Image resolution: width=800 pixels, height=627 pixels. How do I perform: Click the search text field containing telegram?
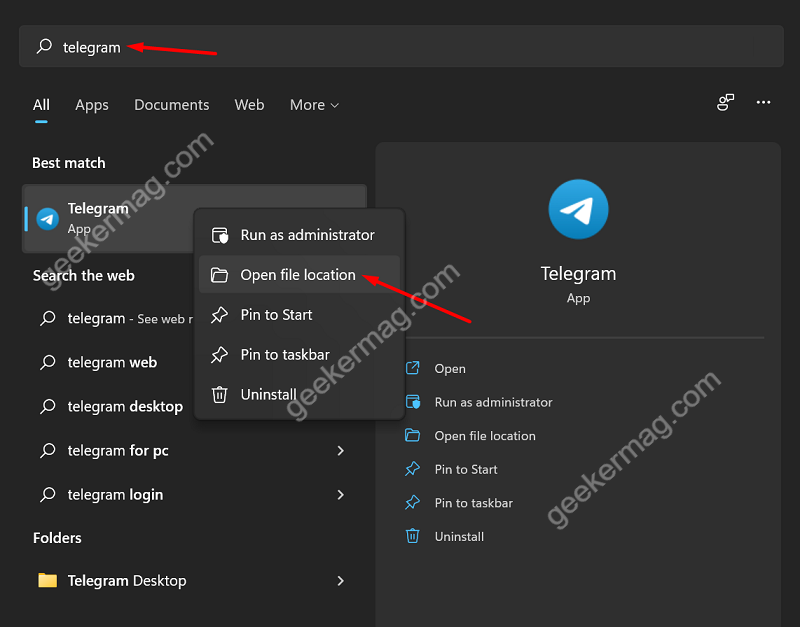[401, 46]
